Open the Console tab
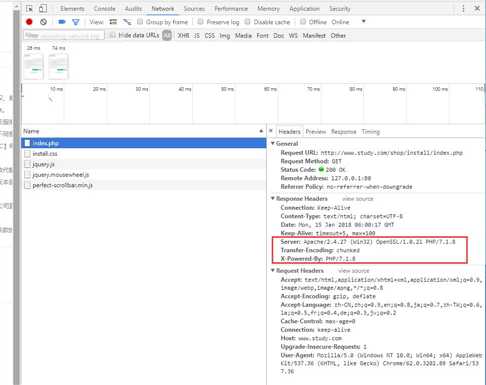The width and height of the screenshot is (486, 385). point(104,9)
